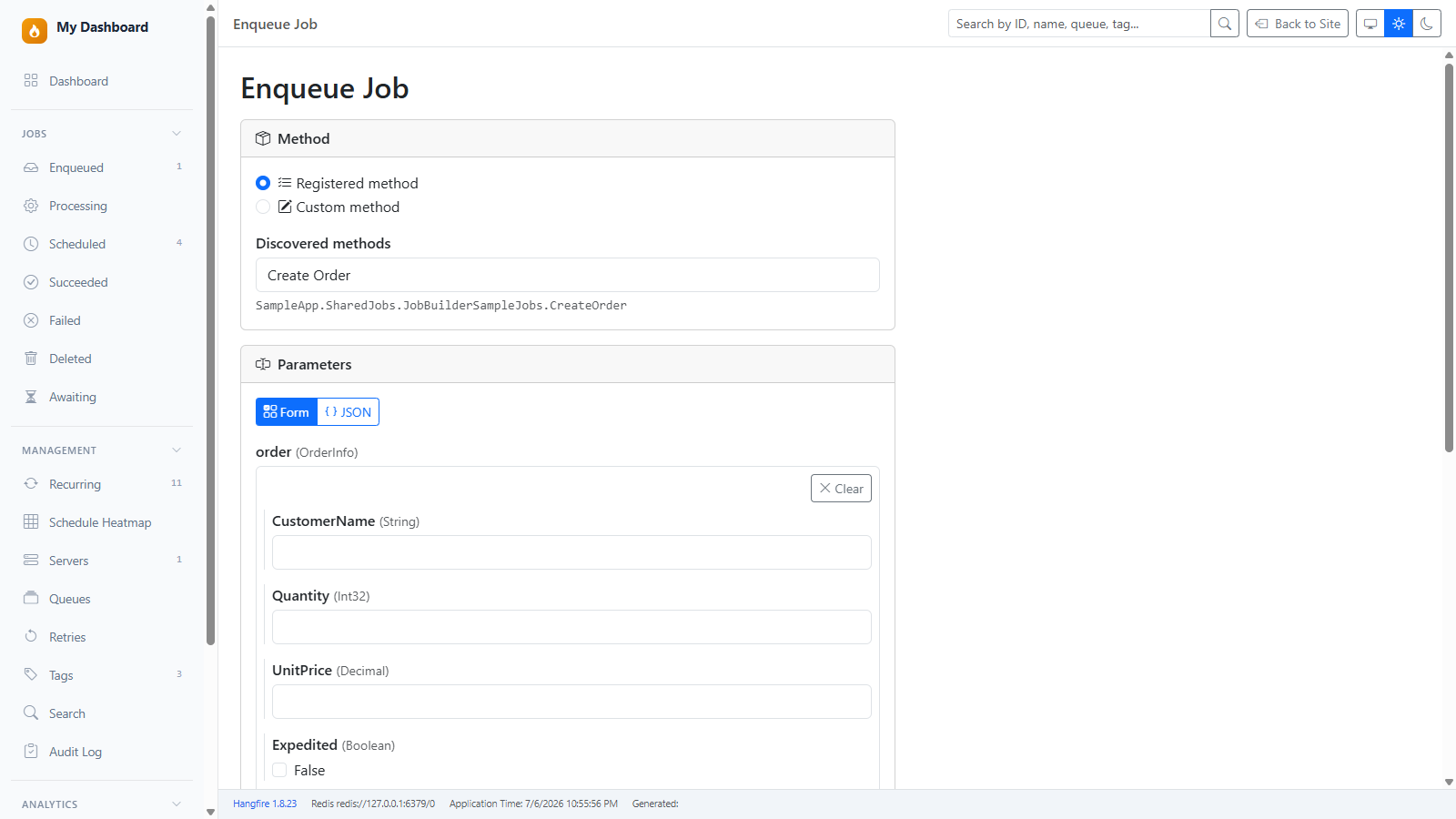This screenshot has height=819, width=1456.
Task: Click the Enqueue Job breadcrumb text
Action: click(275, 24)
